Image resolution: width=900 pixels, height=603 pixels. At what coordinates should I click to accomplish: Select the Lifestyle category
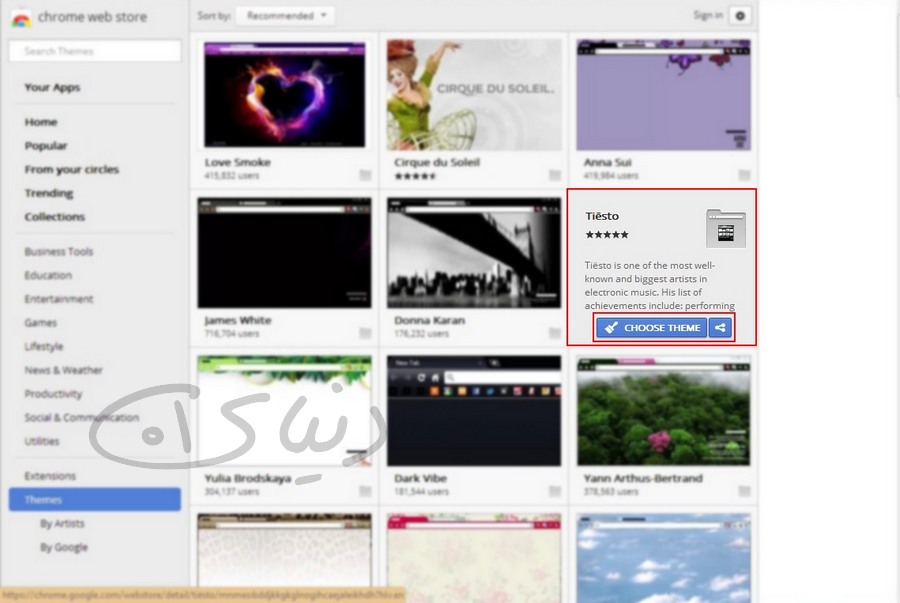click(44, 346)
